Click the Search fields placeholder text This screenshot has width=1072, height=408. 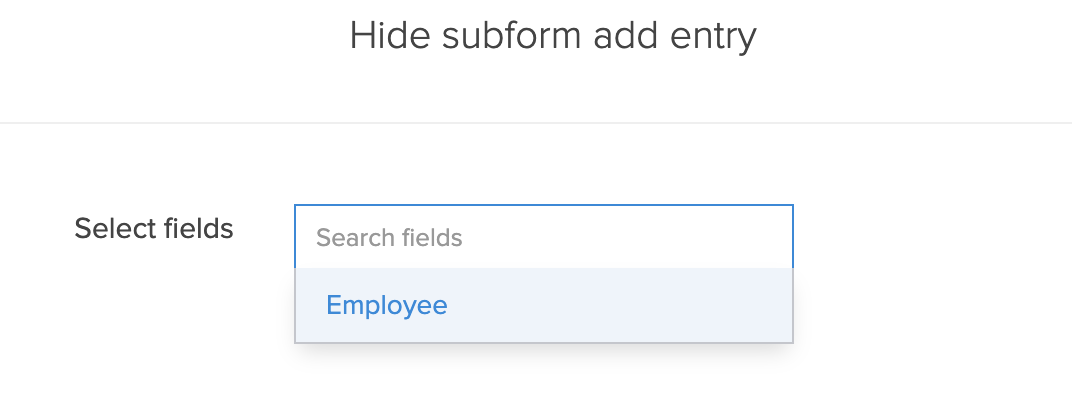pyautogui.click(x=390, y=238)
